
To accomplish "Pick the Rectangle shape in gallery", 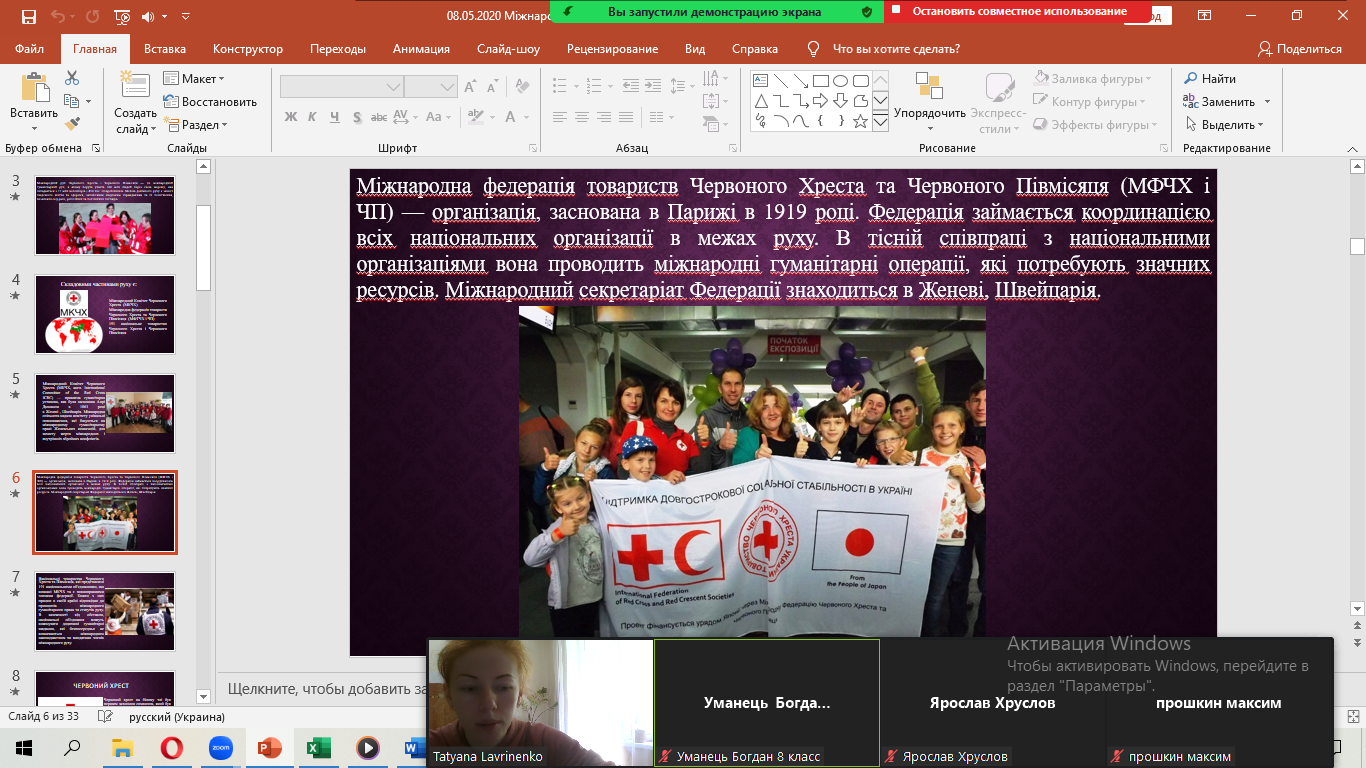I will (x=820, y=81).
